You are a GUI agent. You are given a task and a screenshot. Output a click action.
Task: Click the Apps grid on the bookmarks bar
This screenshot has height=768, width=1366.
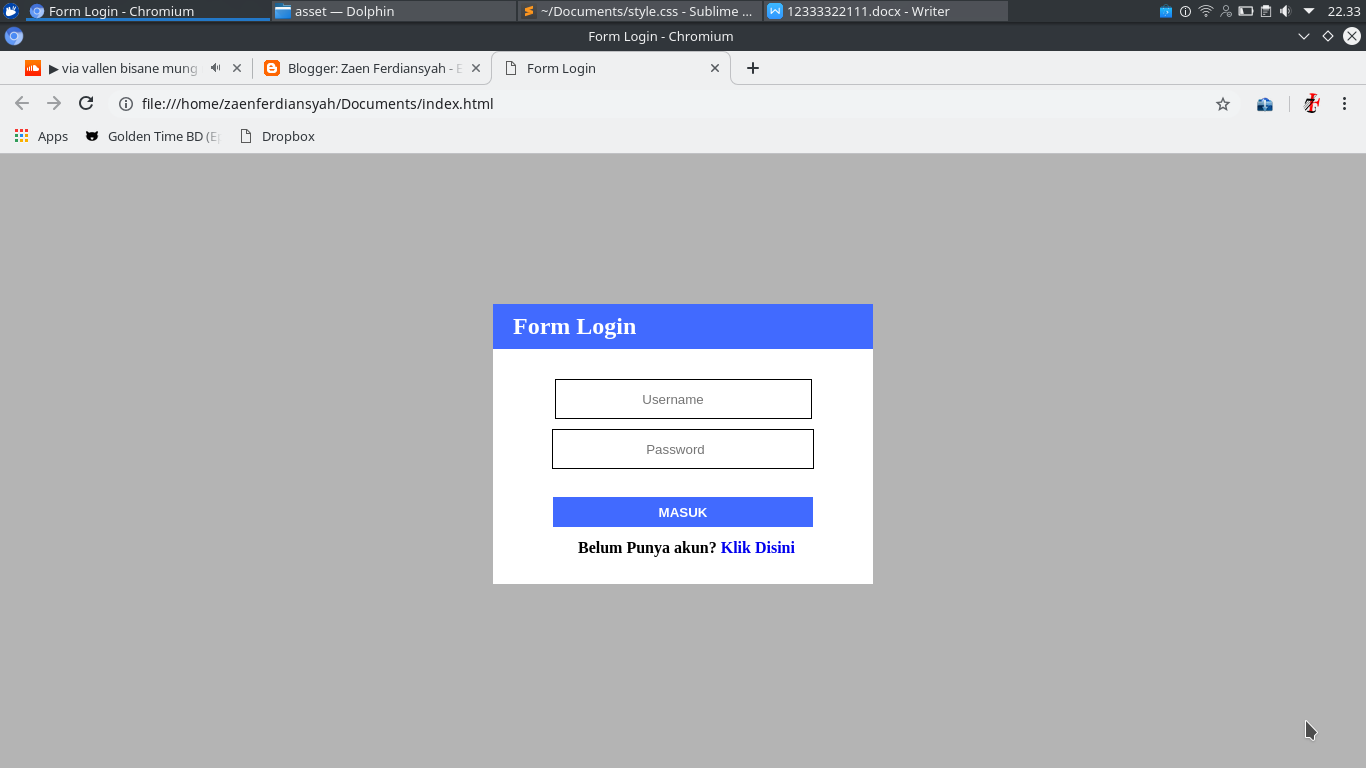point(21,135)
